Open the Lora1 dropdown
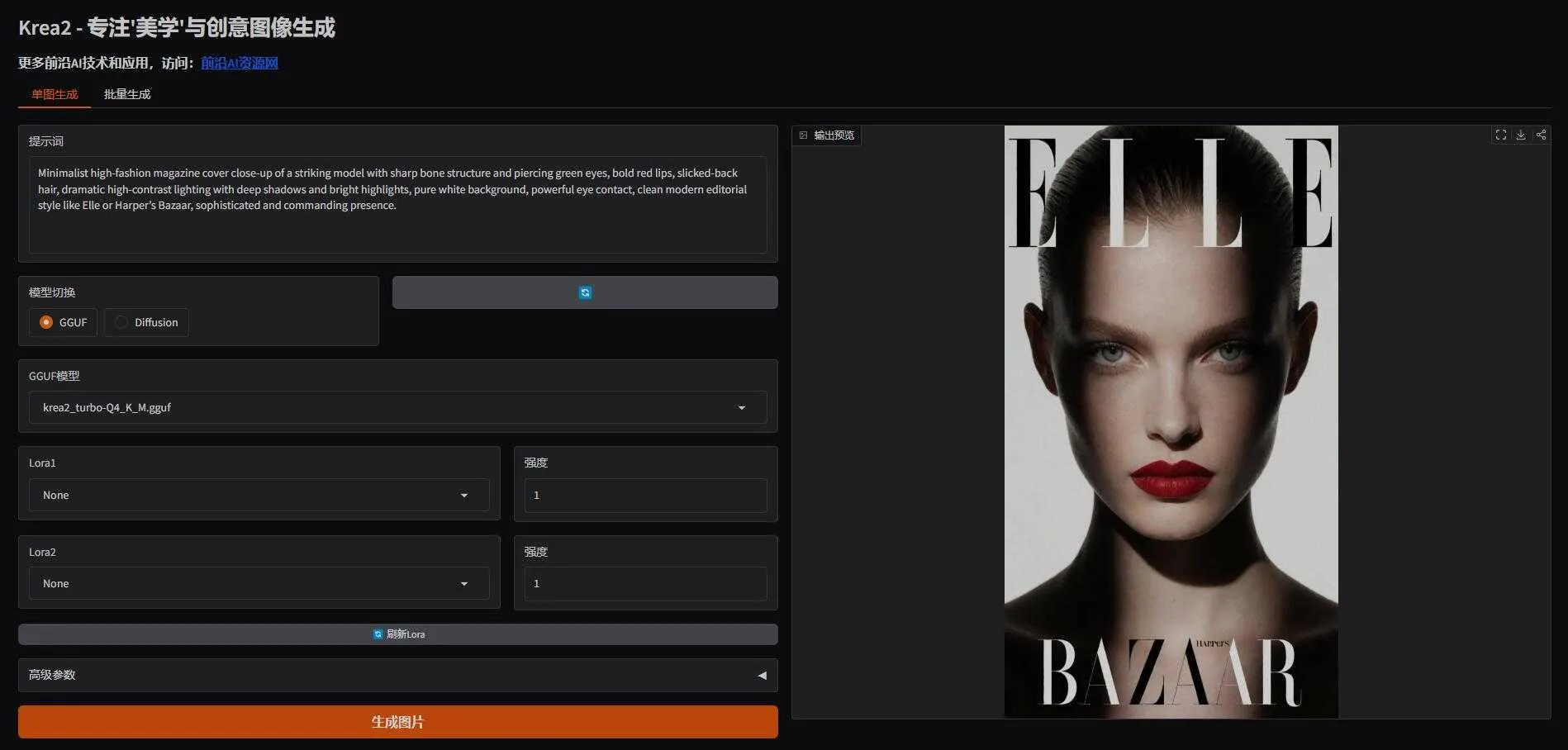The height and width of the screenshot is (750, 1568). (x=259, y=495)
